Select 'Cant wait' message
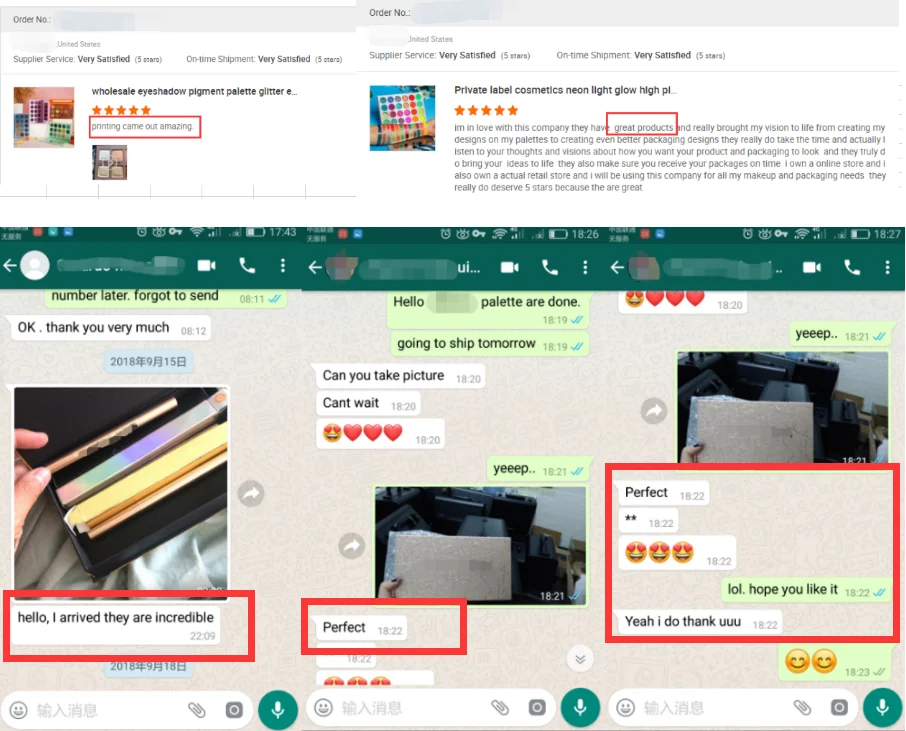906x731 pixels. tap(368, 403)
